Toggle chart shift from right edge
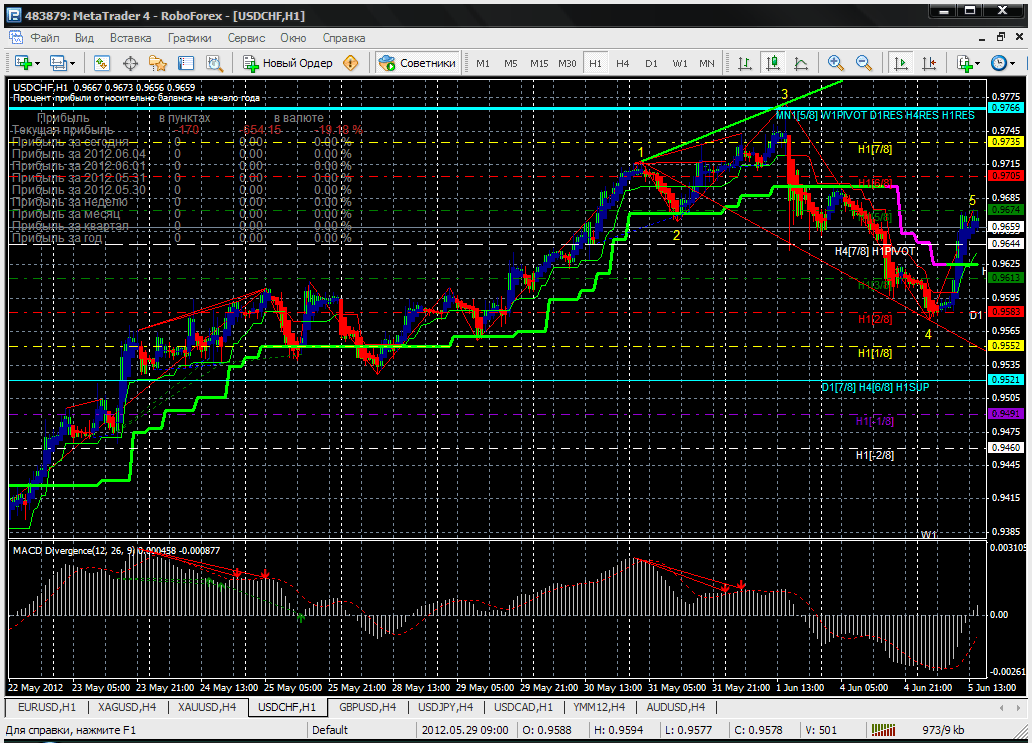This screenshot has width=1032, height=743. click(928, 63)
